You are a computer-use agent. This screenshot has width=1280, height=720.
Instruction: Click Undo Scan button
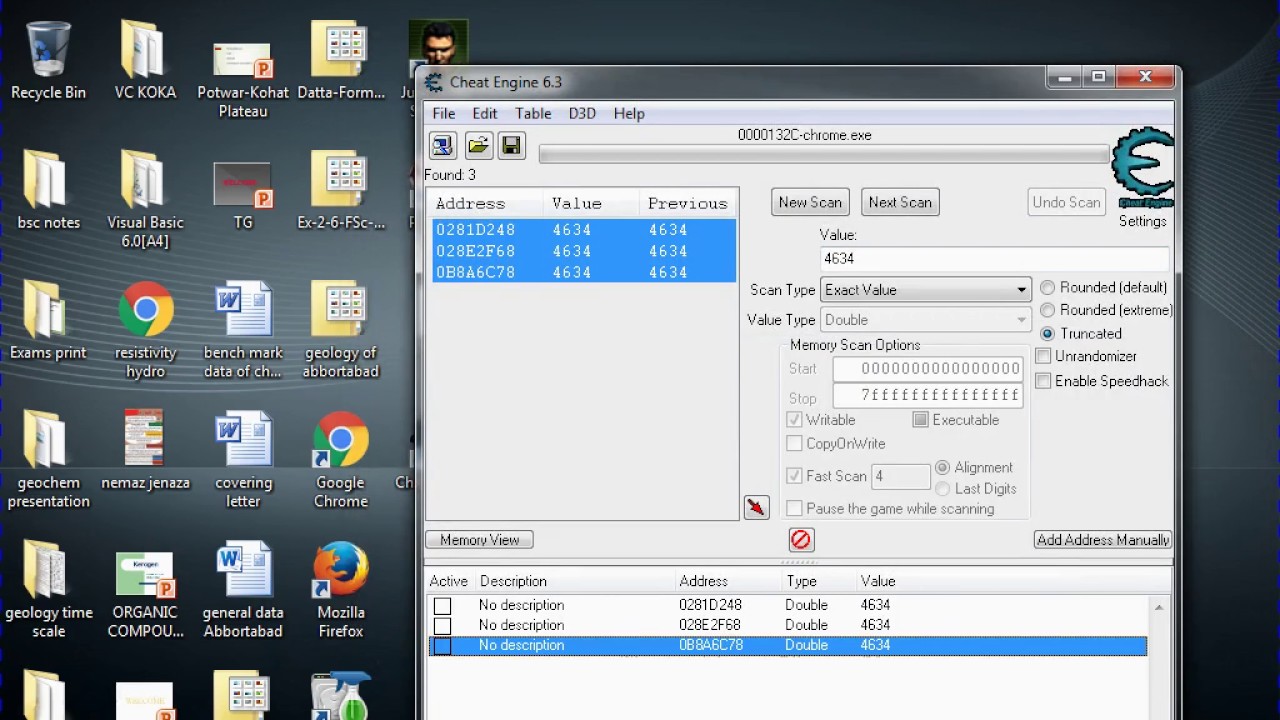click(x=1066, y=202)
